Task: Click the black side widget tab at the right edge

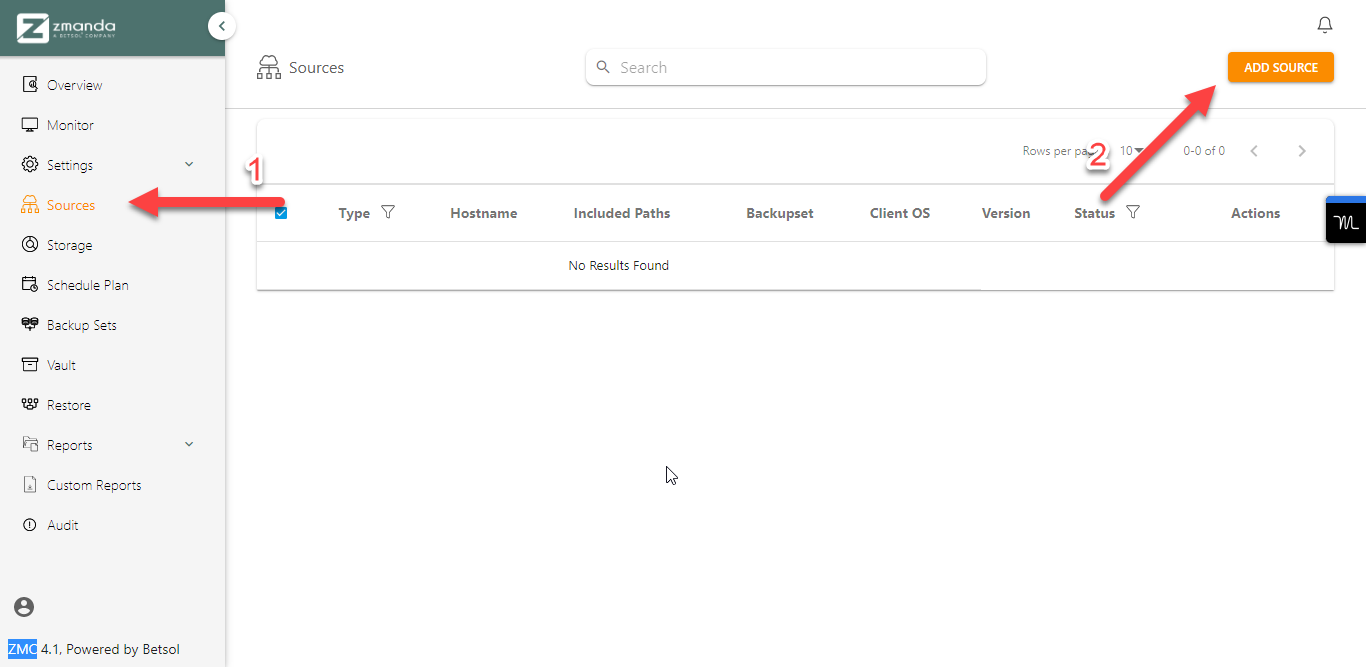Action: tap(1346, 220)
